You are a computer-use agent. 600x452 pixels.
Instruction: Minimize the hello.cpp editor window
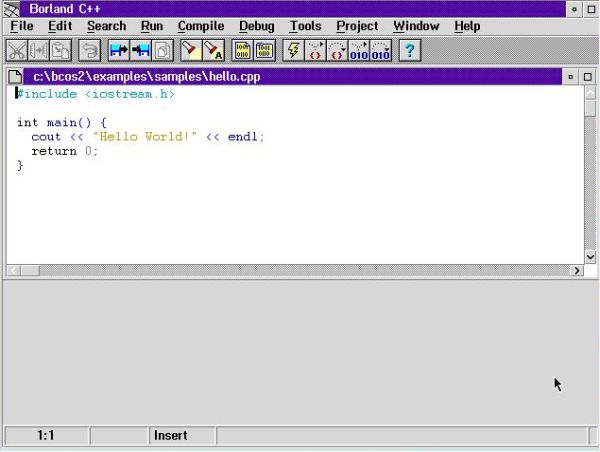pos(571,77)
